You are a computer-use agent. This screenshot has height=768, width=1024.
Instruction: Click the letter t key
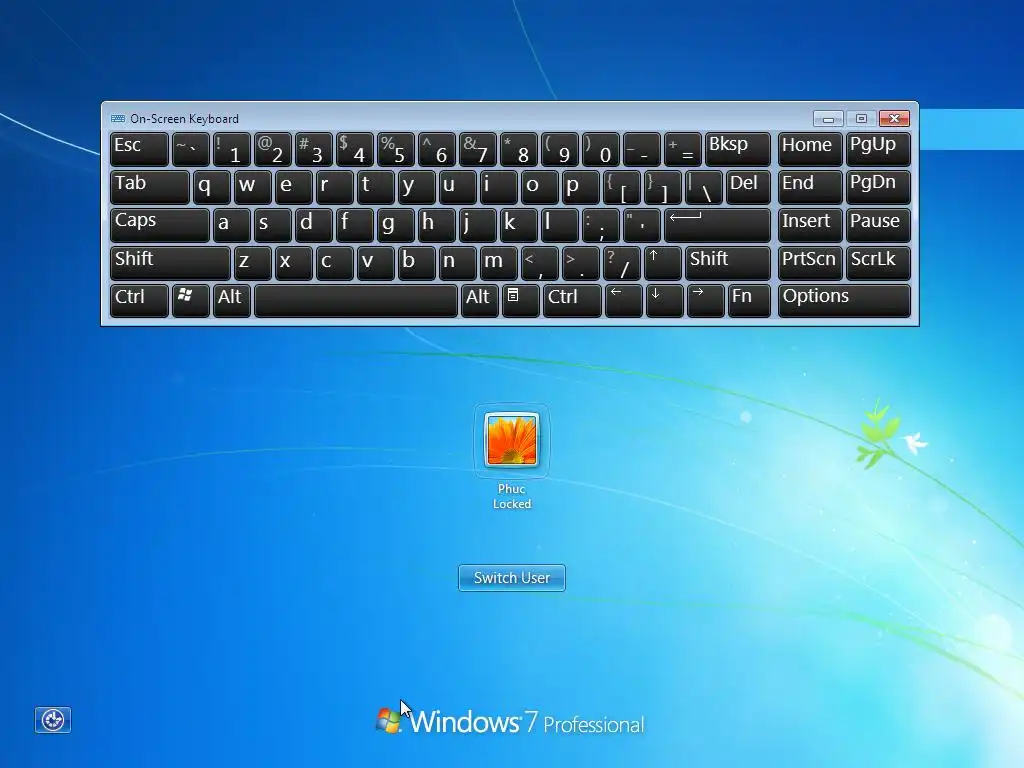pos(376,187)
